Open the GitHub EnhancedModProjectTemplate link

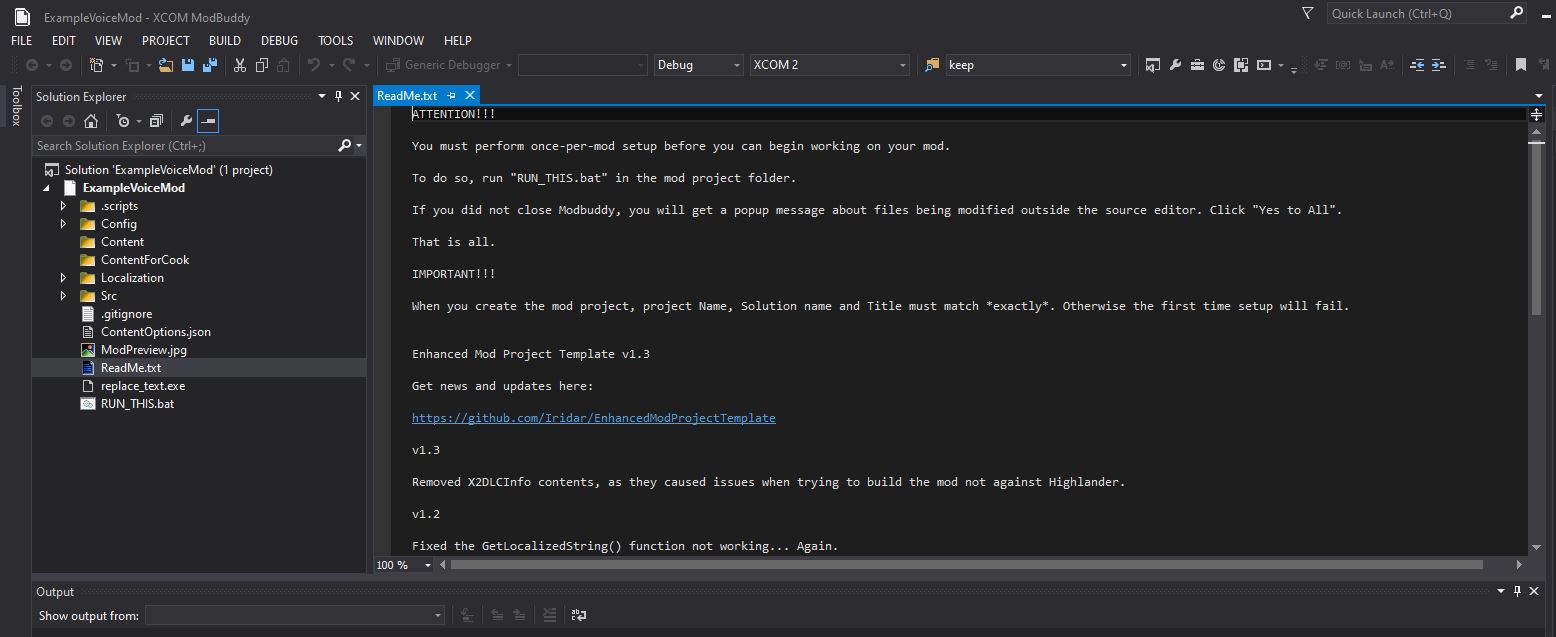(x=593, y=418)
